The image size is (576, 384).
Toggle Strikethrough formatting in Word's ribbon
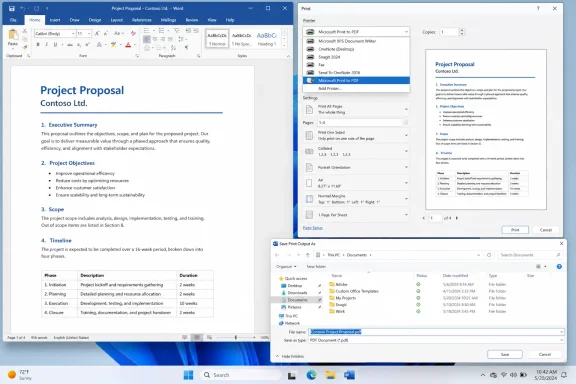point(70,44)
